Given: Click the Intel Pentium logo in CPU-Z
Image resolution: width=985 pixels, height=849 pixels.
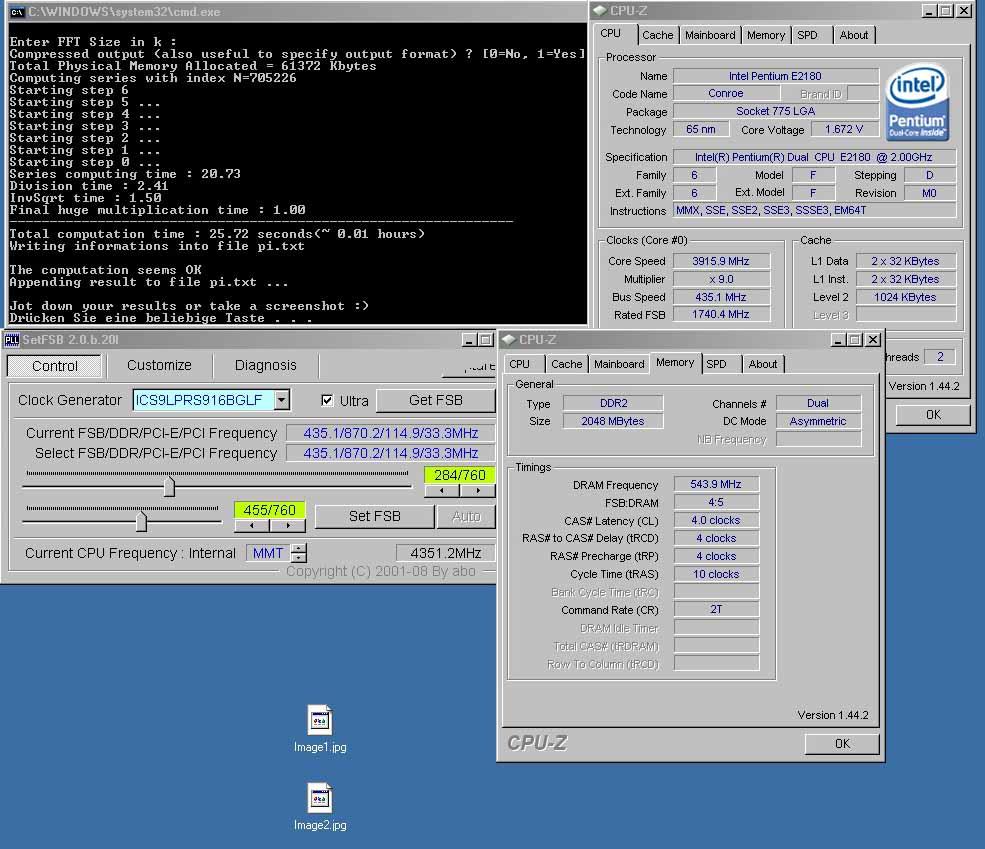Looking at the screenshot, I should 917,102.
